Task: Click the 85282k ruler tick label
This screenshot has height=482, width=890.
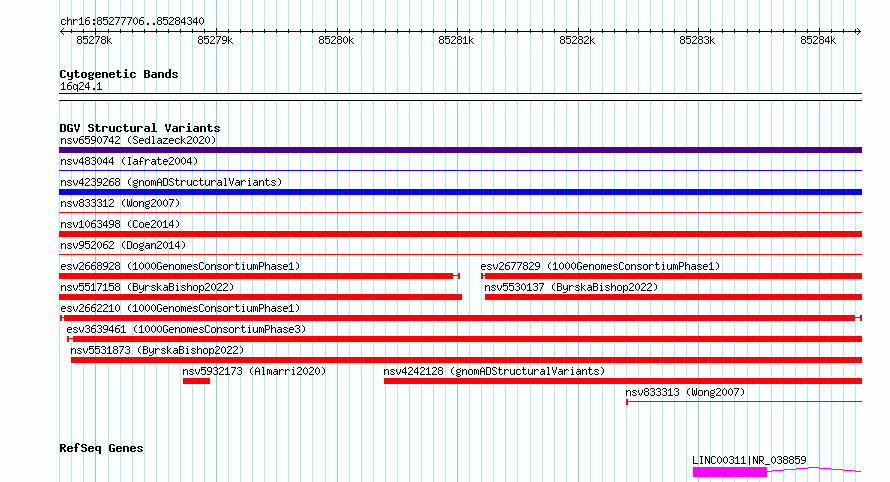Action: click(x=577, y=40)
